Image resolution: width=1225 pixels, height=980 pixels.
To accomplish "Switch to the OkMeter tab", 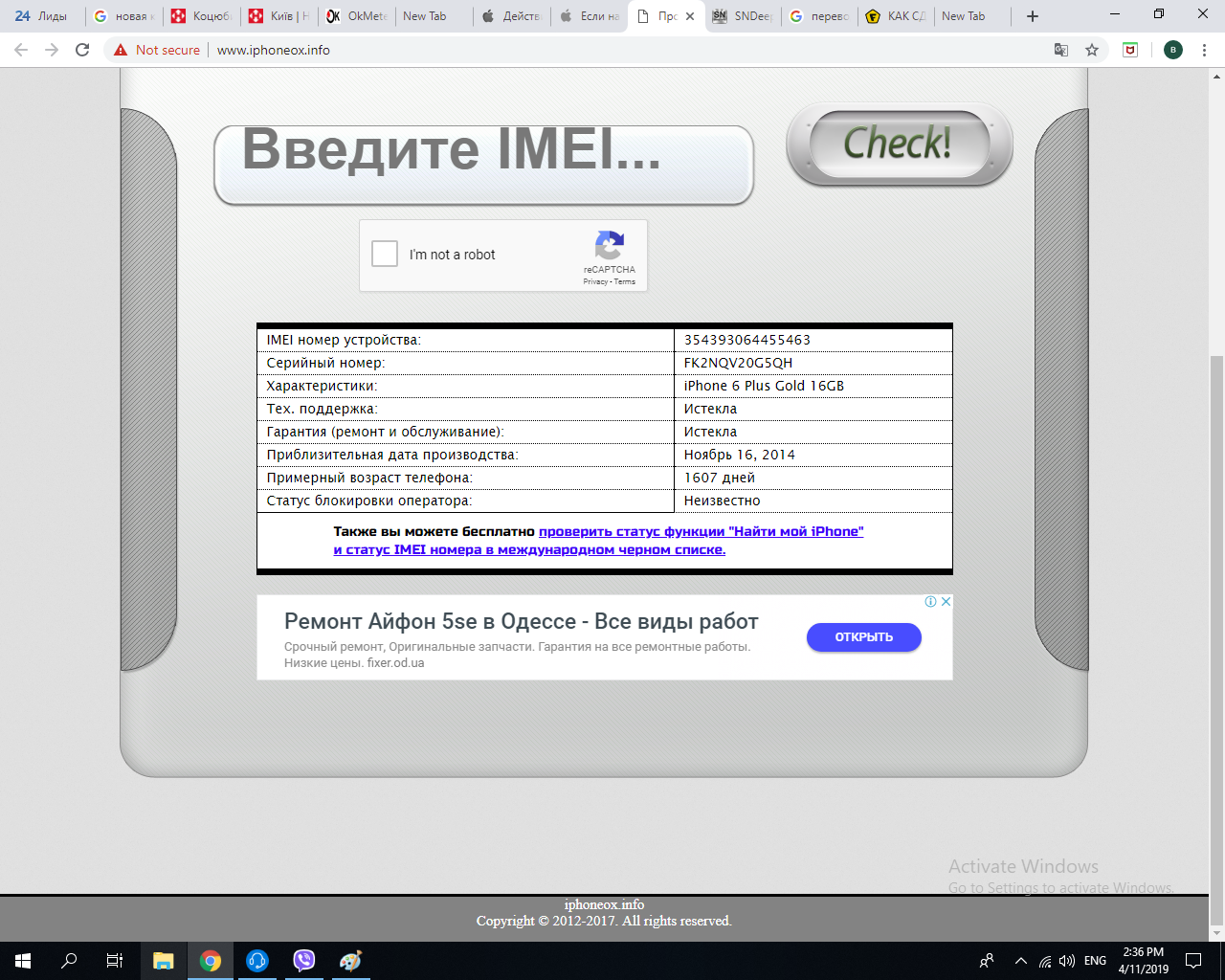I will tap(357, 16).
